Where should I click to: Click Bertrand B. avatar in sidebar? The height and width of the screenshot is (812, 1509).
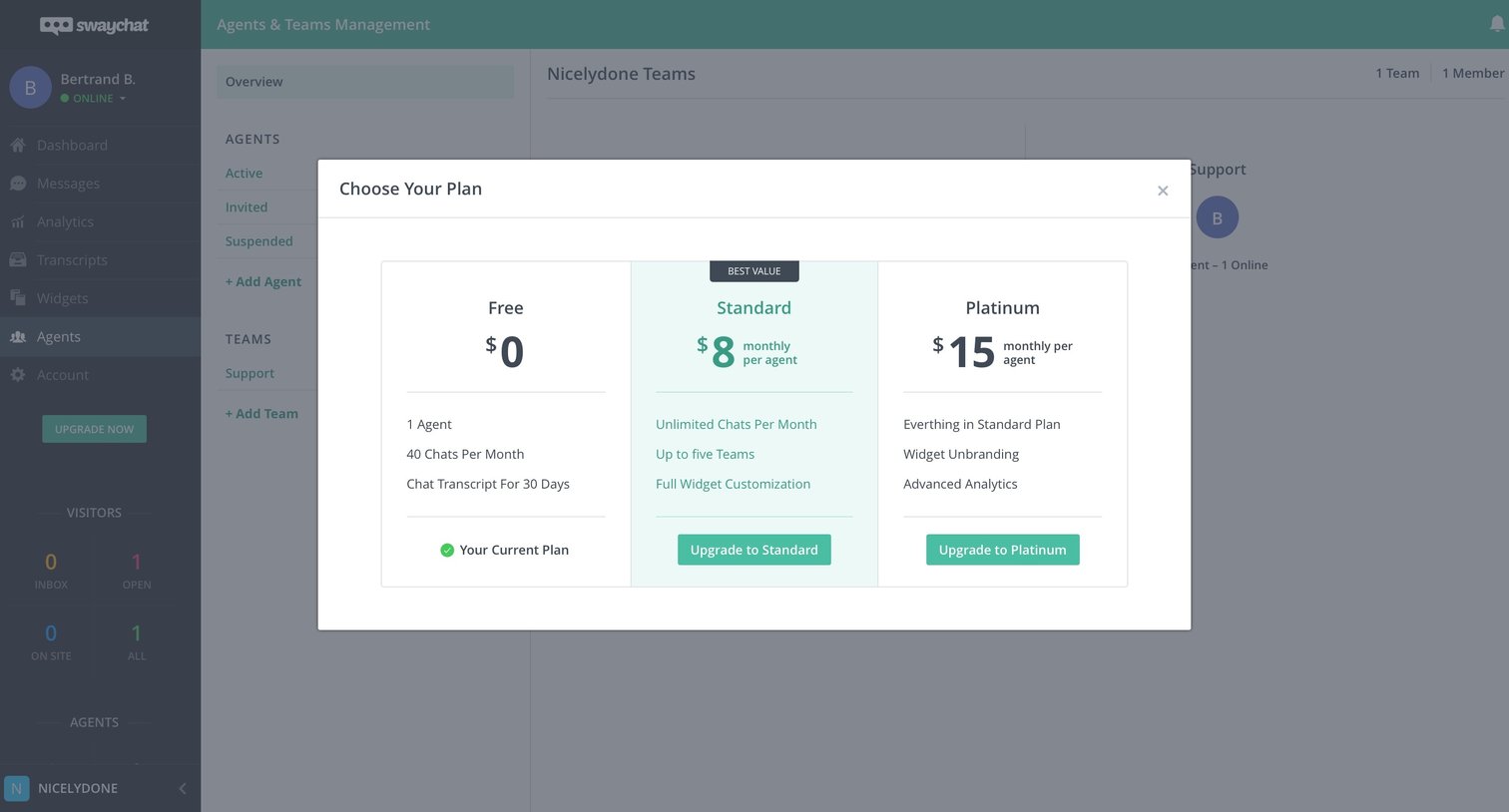(x=30, y=88)
